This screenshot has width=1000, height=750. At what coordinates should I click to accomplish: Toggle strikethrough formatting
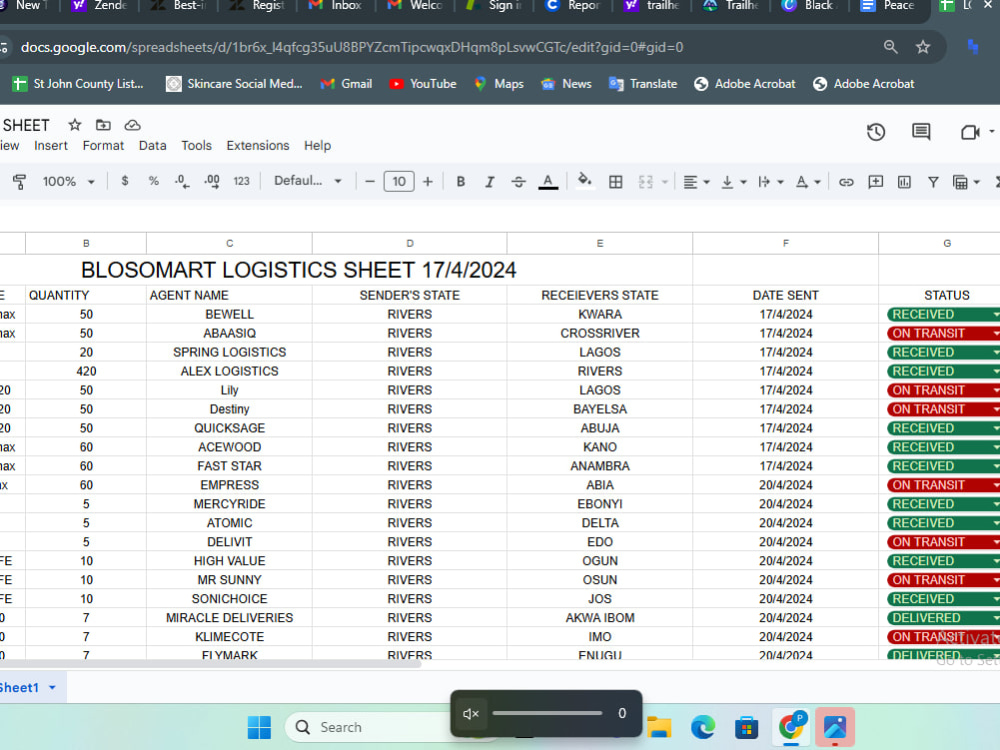[x=518, y=182]
